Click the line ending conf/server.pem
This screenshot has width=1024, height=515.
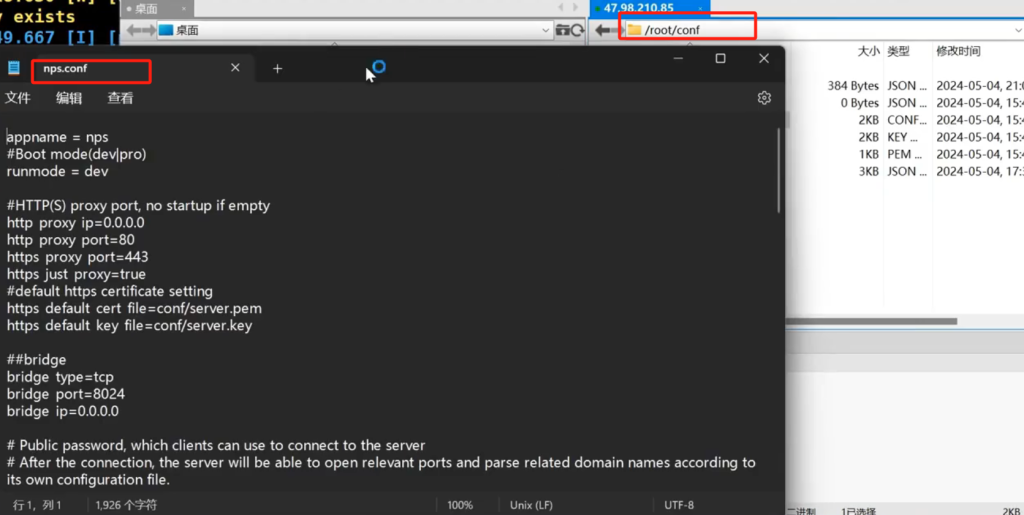135,308
